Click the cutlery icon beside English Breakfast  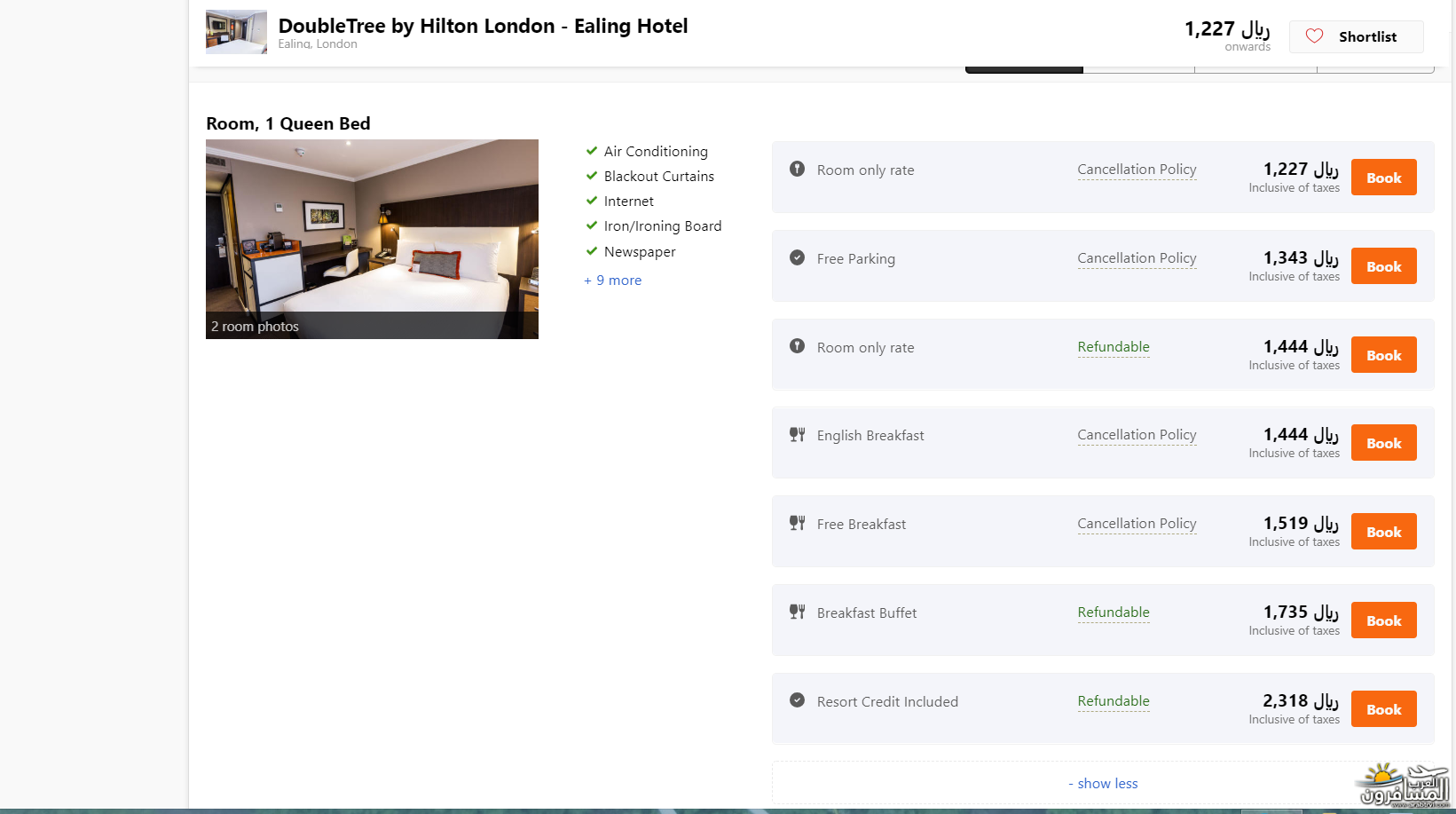(x=798, y=434)
